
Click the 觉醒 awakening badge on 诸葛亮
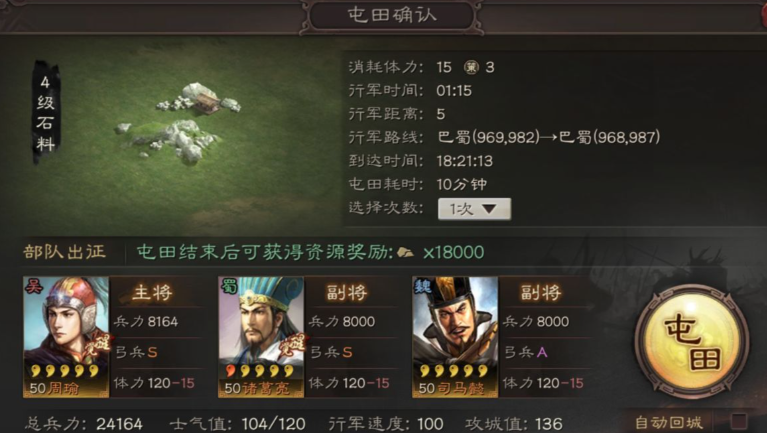coord(293,345)
